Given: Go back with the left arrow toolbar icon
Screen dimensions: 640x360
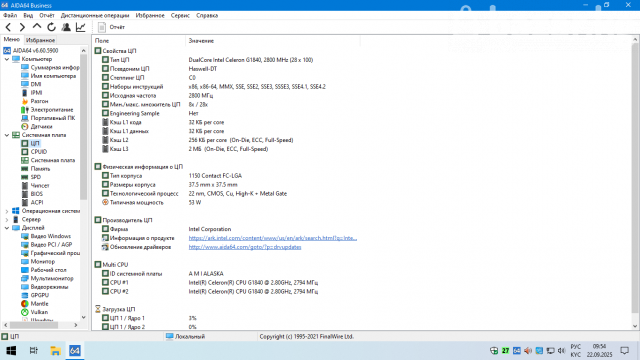Looking at the screenshot, I should click(x=8, y=27).
